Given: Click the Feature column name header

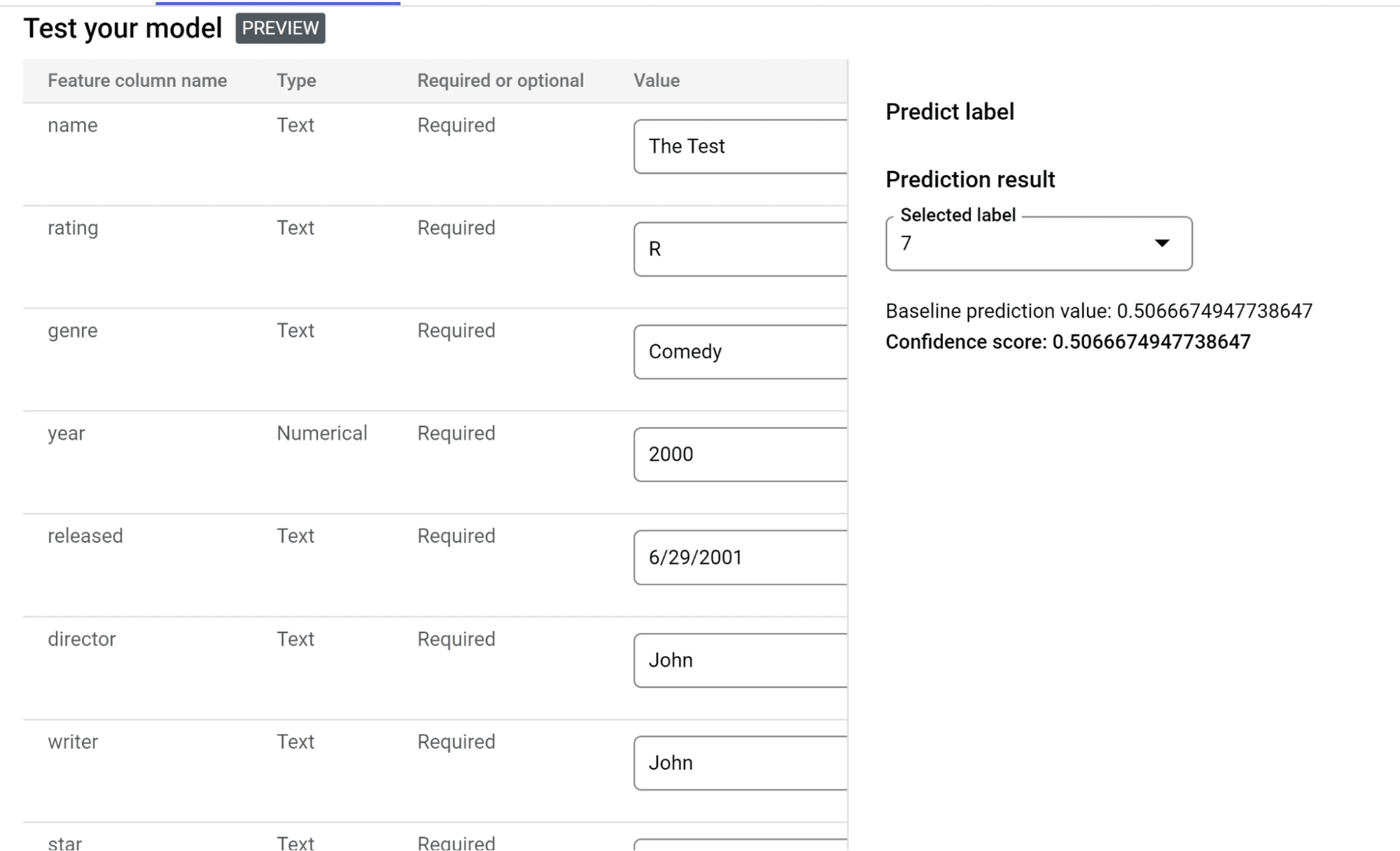Looking at the screenshot, I should tap(137, 80).
